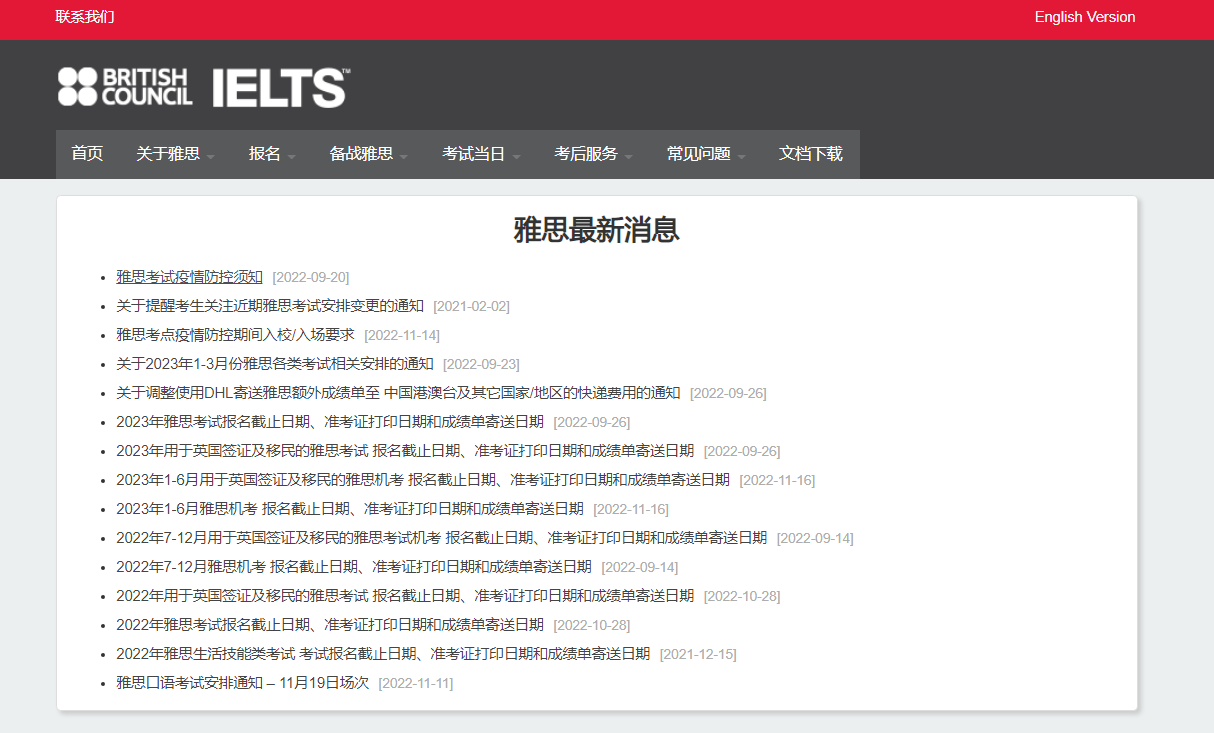The width and height of the screenshot is (1214, 733).
Task: Open 2023年1-6月用于英国签证及移民的雅思机考 link
Action: (423, 480)
